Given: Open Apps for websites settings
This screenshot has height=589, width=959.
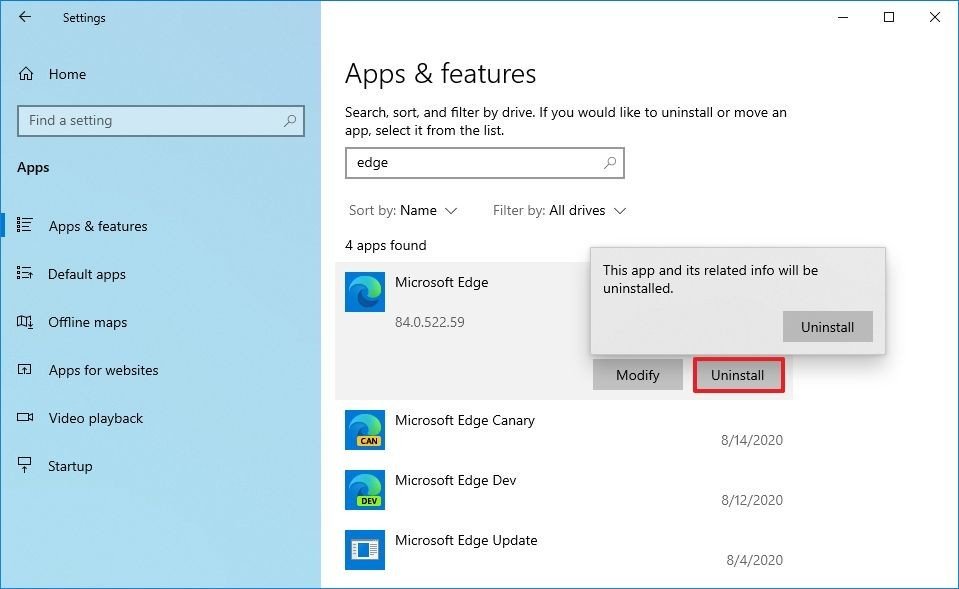Looking at the screenshot, I should pyautogui.click(x=103, y=370).
